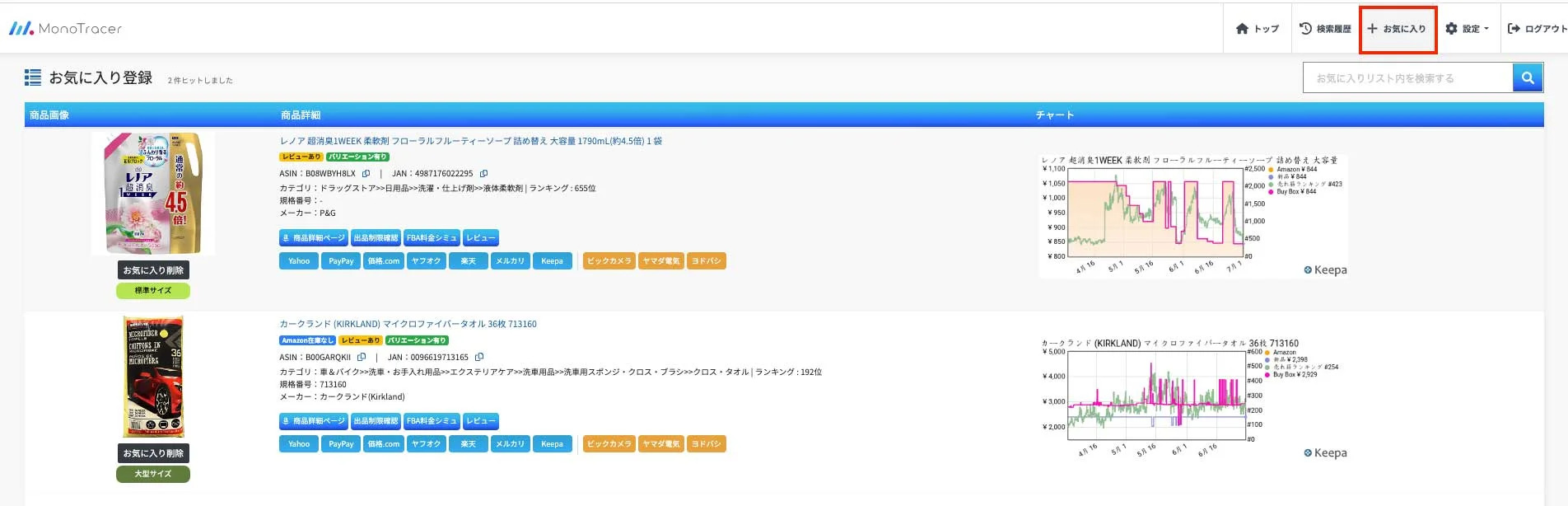This screenshot has width=1568, height=506.
Task: Click the 標準サイズ badge
Action: coord(153,291)
